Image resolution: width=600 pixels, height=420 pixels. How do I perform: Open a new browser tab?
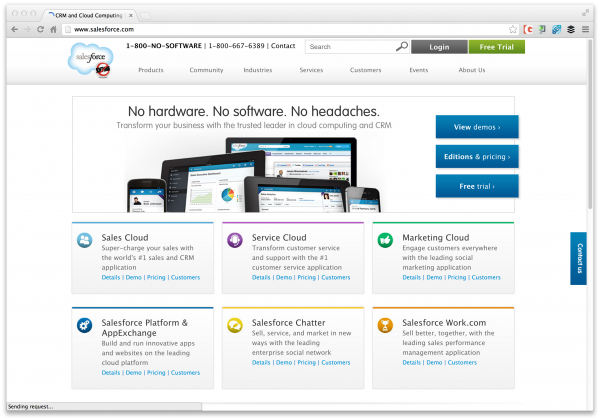[x=145, y=16]
